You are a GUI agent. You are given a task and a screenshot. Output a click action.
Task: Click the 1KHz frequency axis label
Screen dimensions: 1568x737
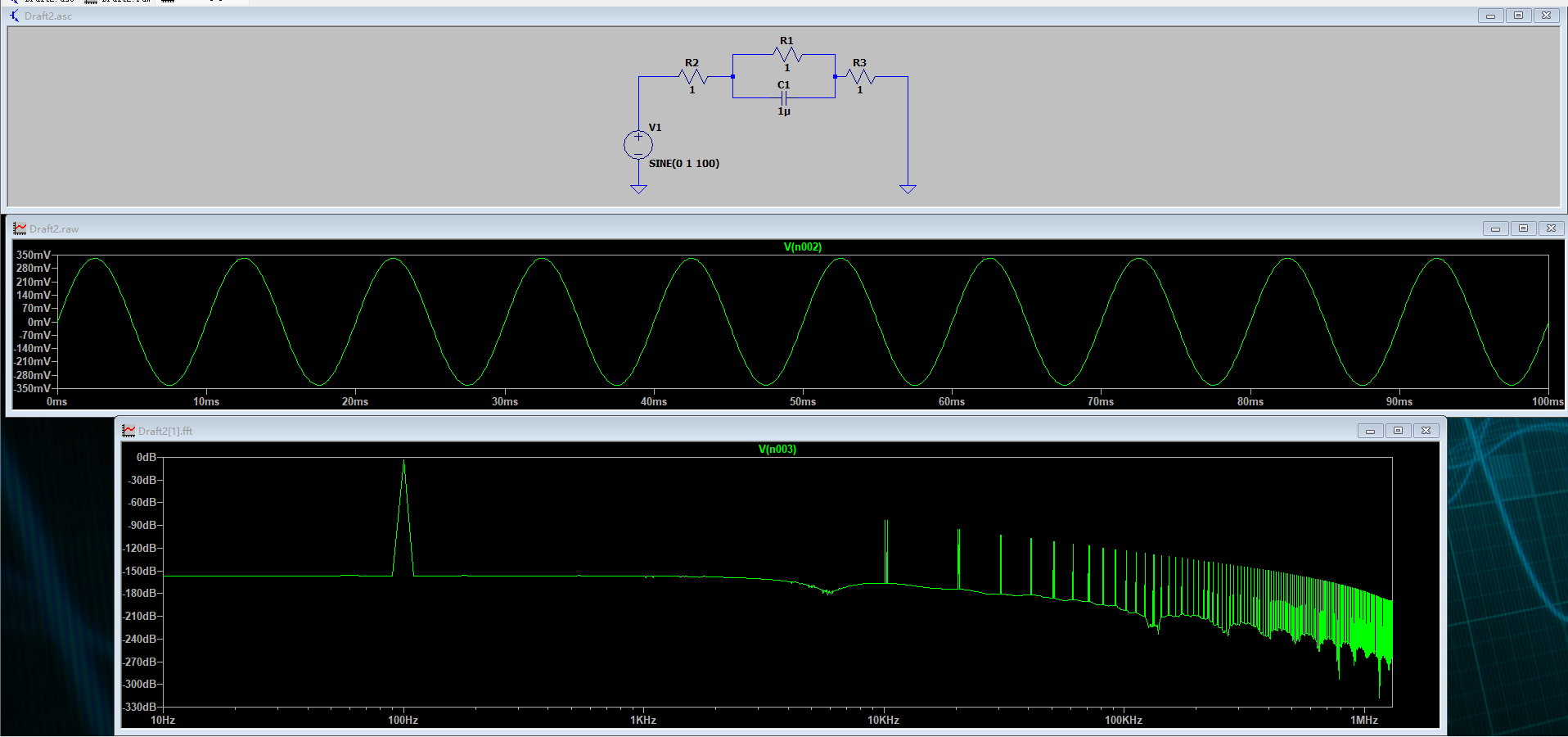[643, 721]
